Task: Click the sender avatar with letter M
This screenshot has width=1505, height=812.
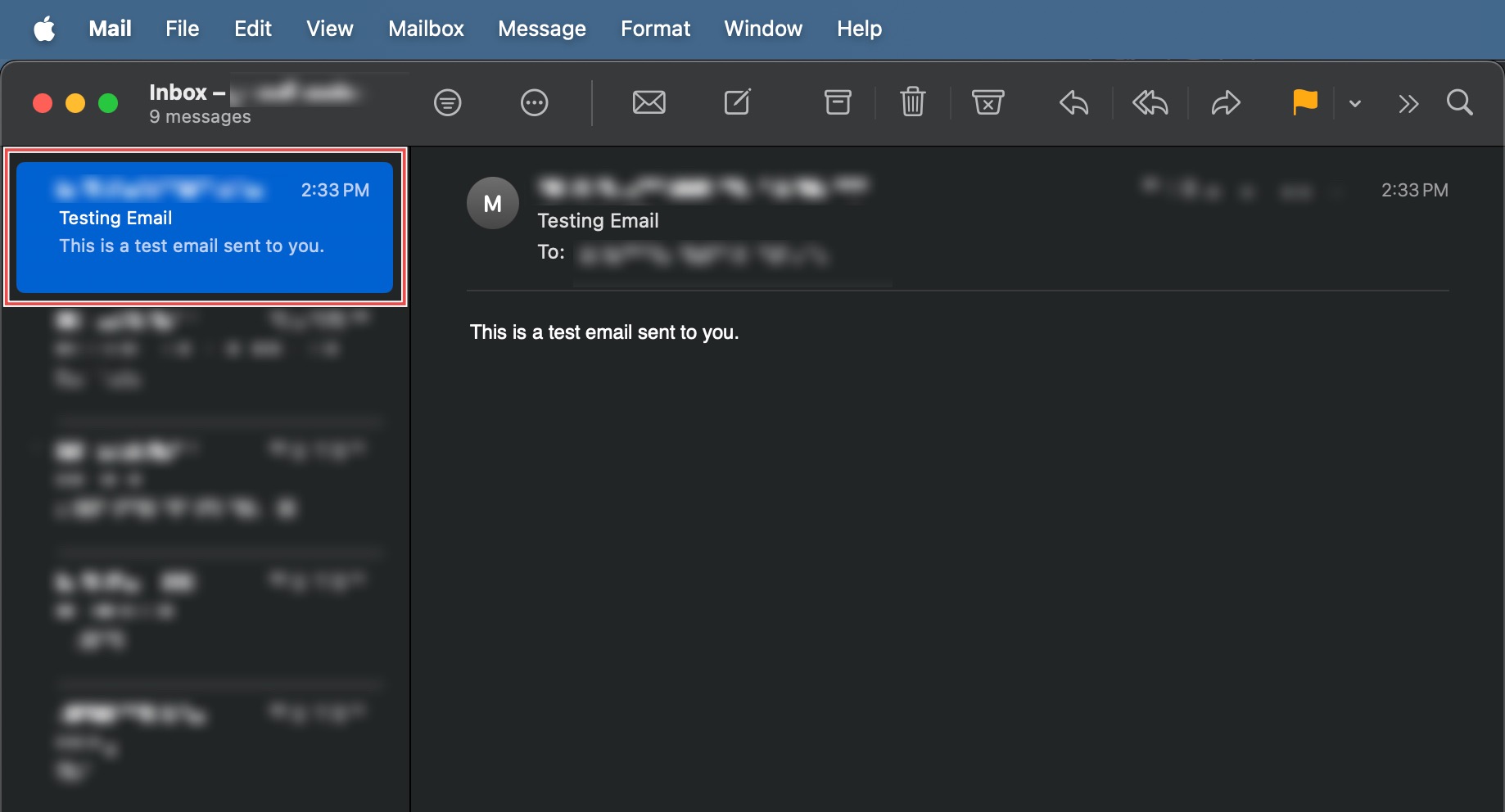Action: coord(493,204)
